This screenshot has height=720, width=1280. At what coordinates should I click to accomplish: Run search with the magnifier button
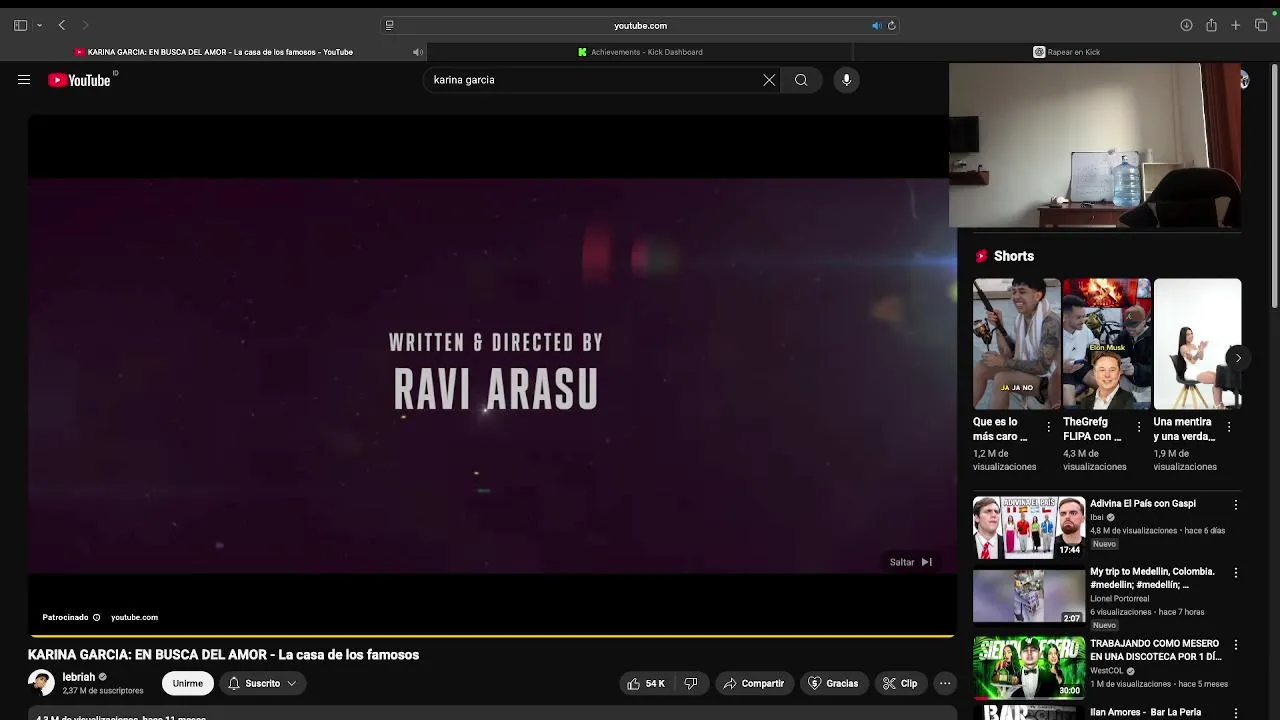click(x=801, y=80)
